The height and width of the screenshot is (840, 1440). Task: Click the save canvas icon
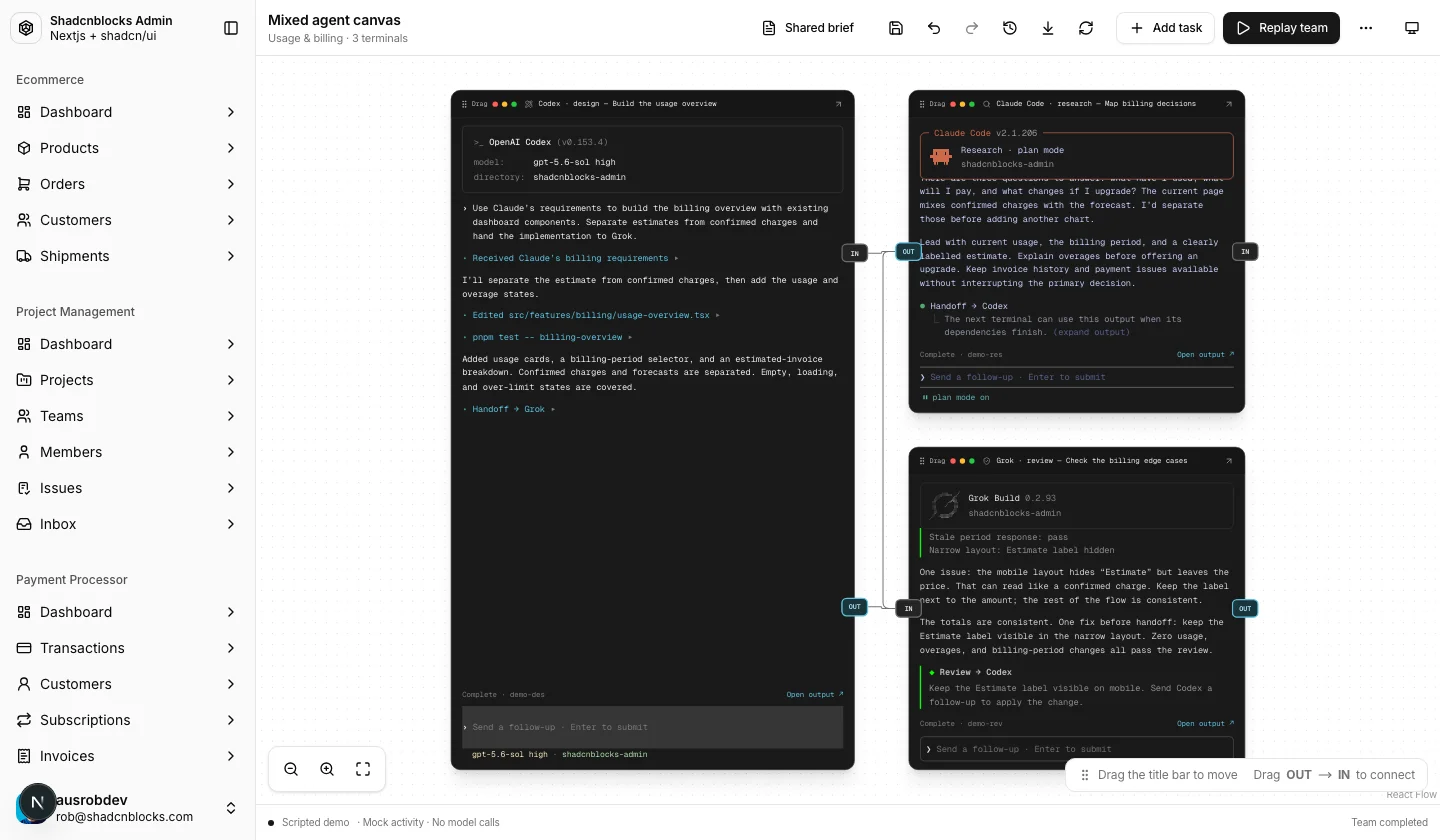click(896, 28)
